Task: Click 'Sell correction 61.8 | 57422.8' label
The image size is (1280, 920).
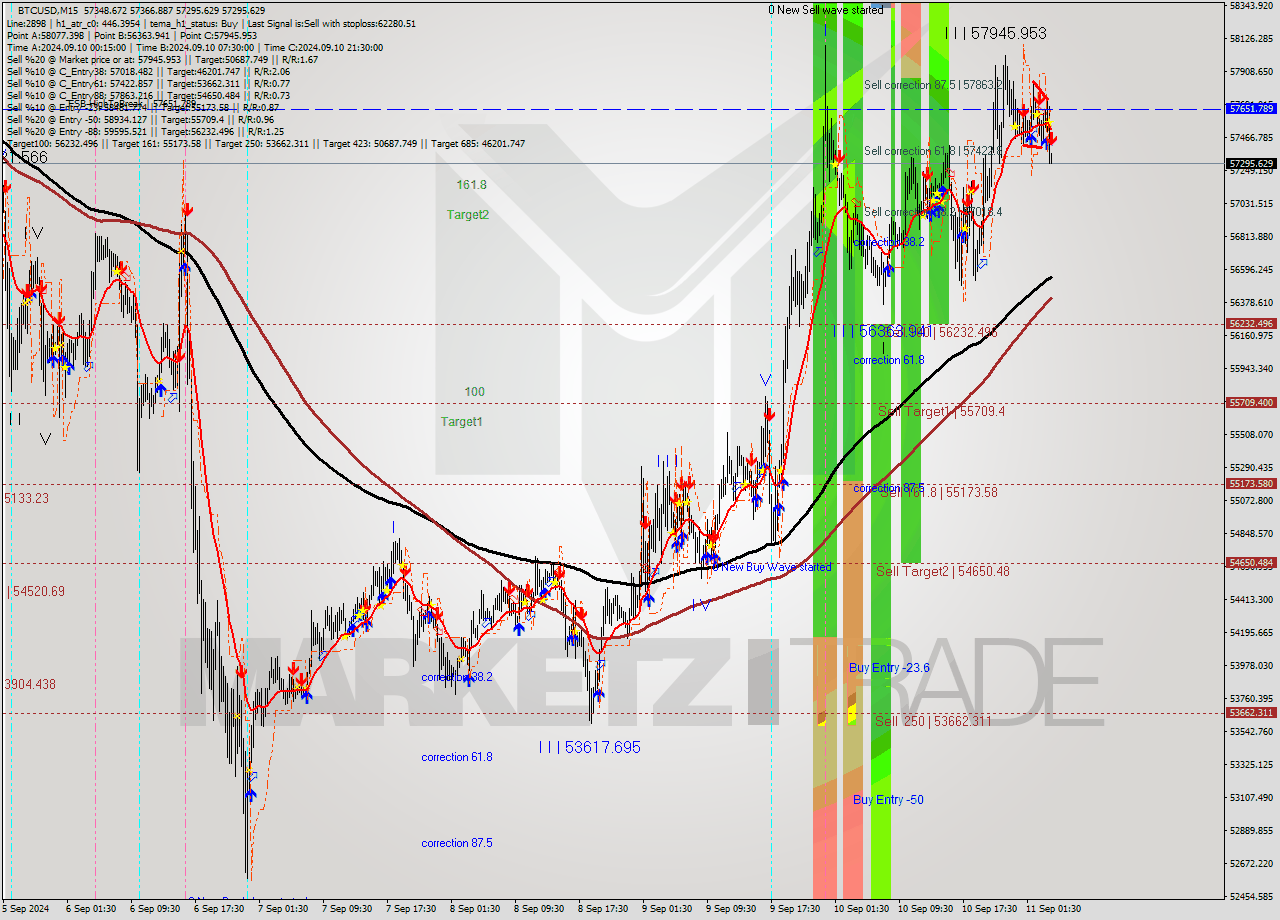Action: point(933,151)
